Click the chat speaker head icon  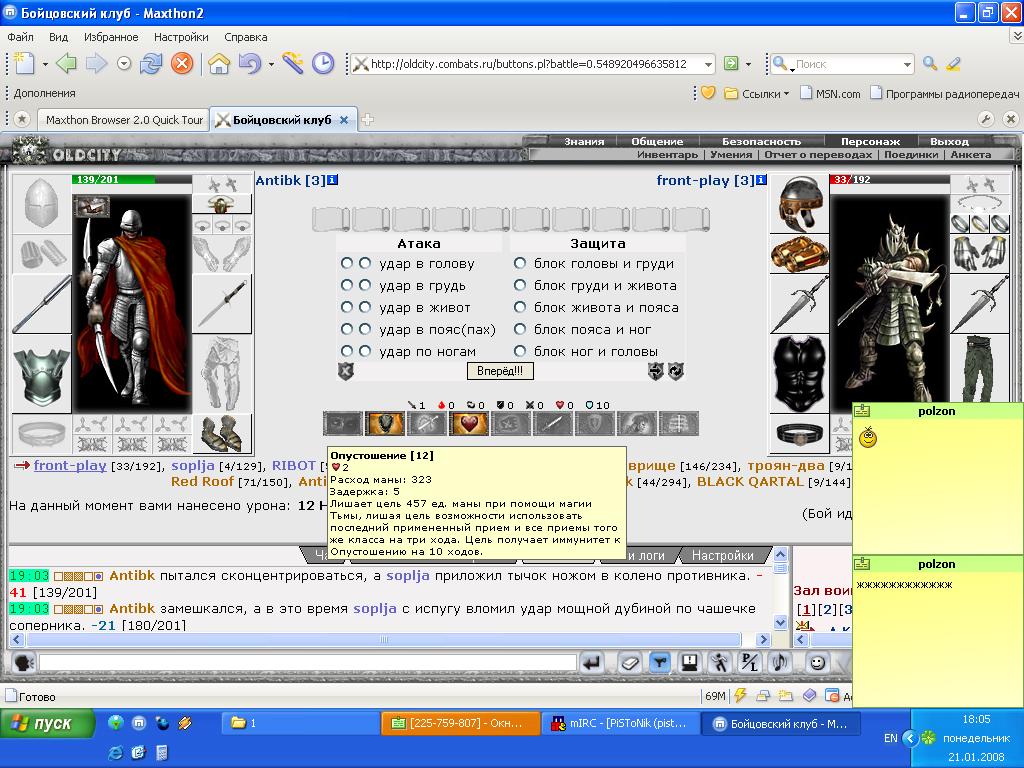[x=24, y=664]
